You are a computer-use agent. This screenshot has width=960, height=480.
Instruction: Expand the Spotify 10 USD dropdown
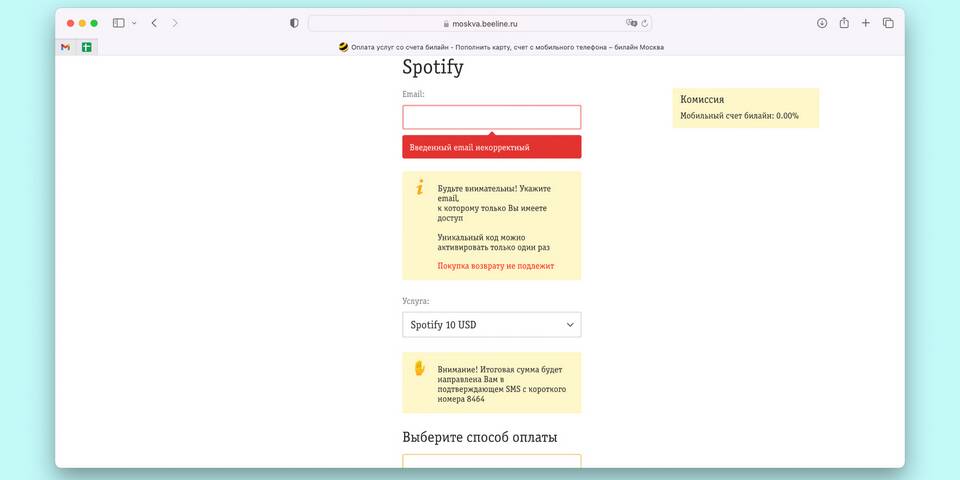(x=491, y=325)
